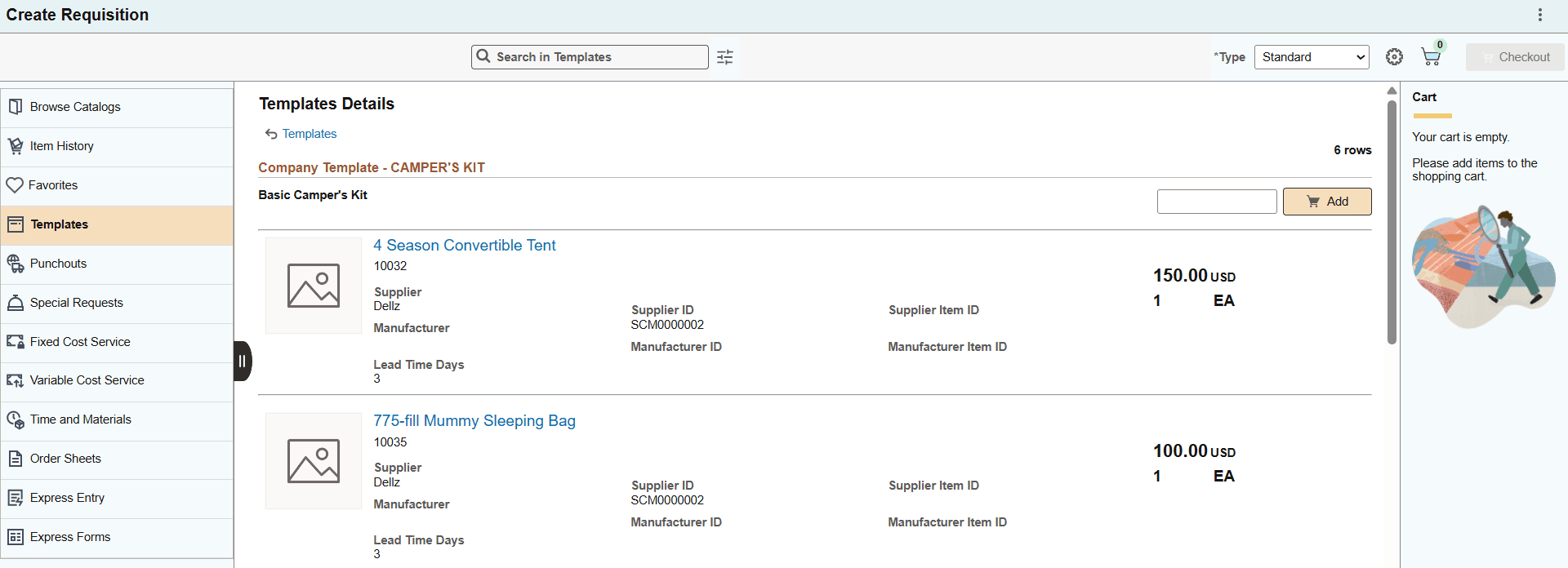Viewport: 1568px width, 568px height.
Task: Click the 6 rows count text
Action: (x=1352, y=150)
